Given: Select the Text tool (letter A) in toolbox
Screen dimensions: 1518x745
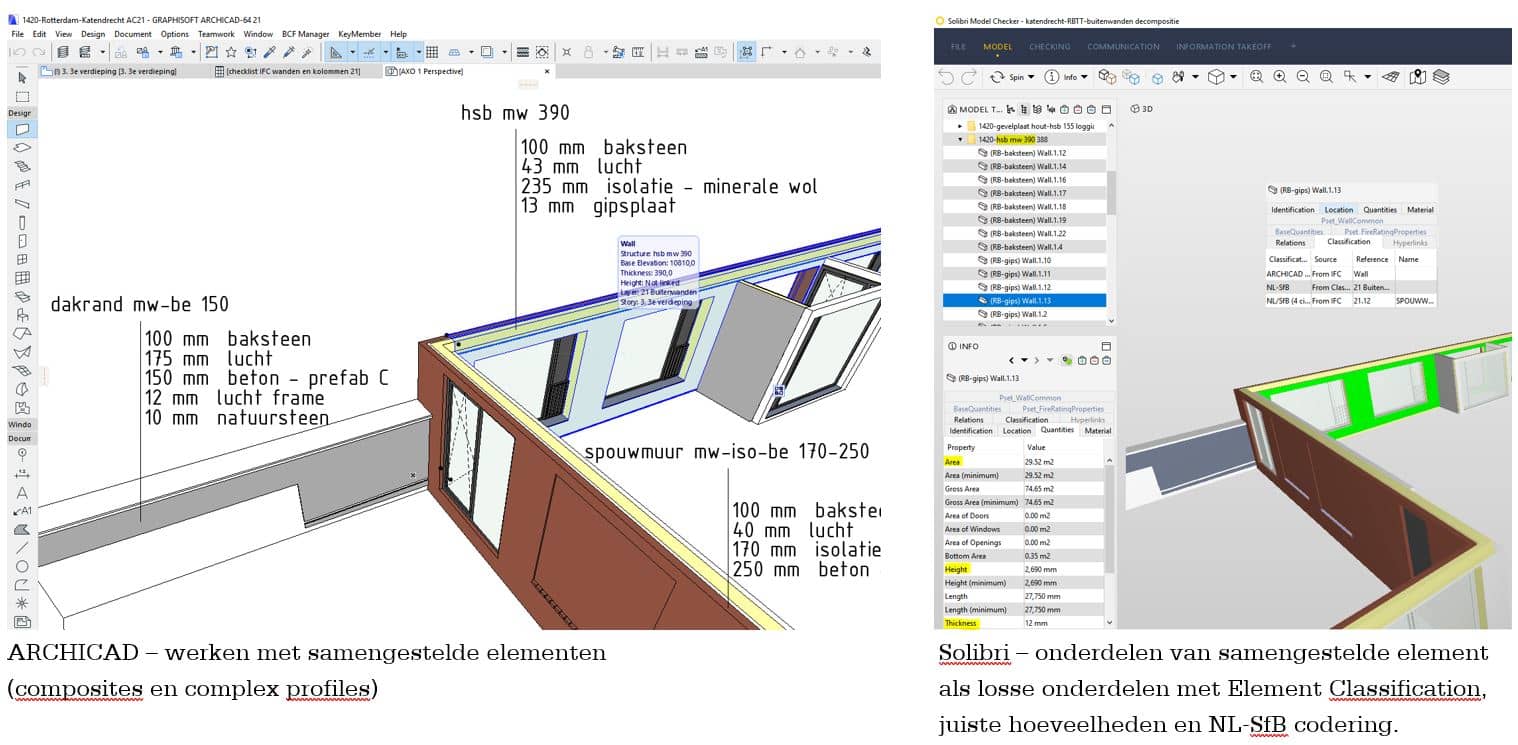Looking at the screenshot, I should 22,493.
